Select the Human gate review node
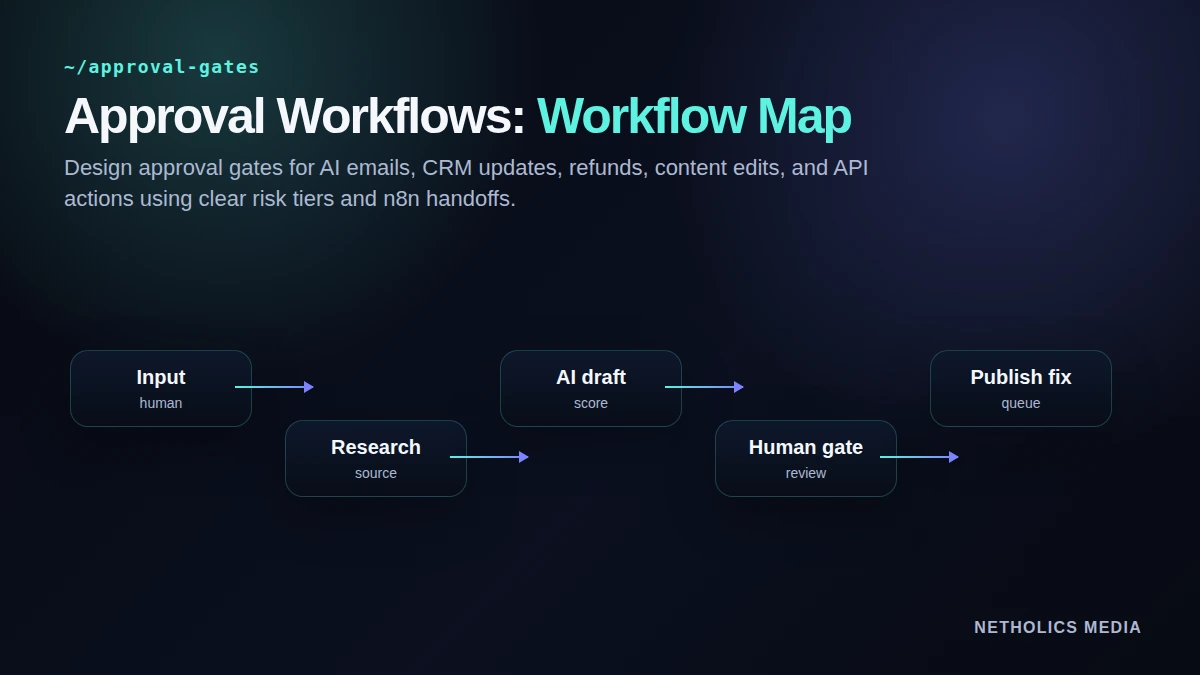 point(806,458)
